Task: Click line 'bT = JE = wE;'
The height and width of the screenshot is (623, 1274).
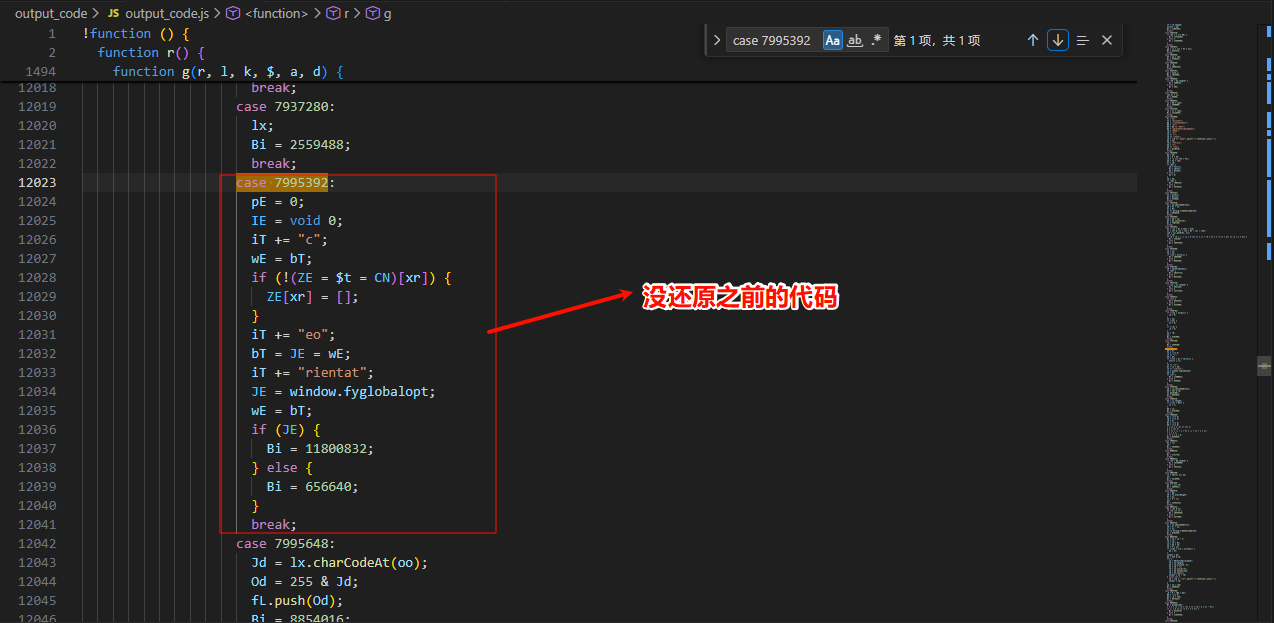Action: pyautogui.click(x=301, y=354)
